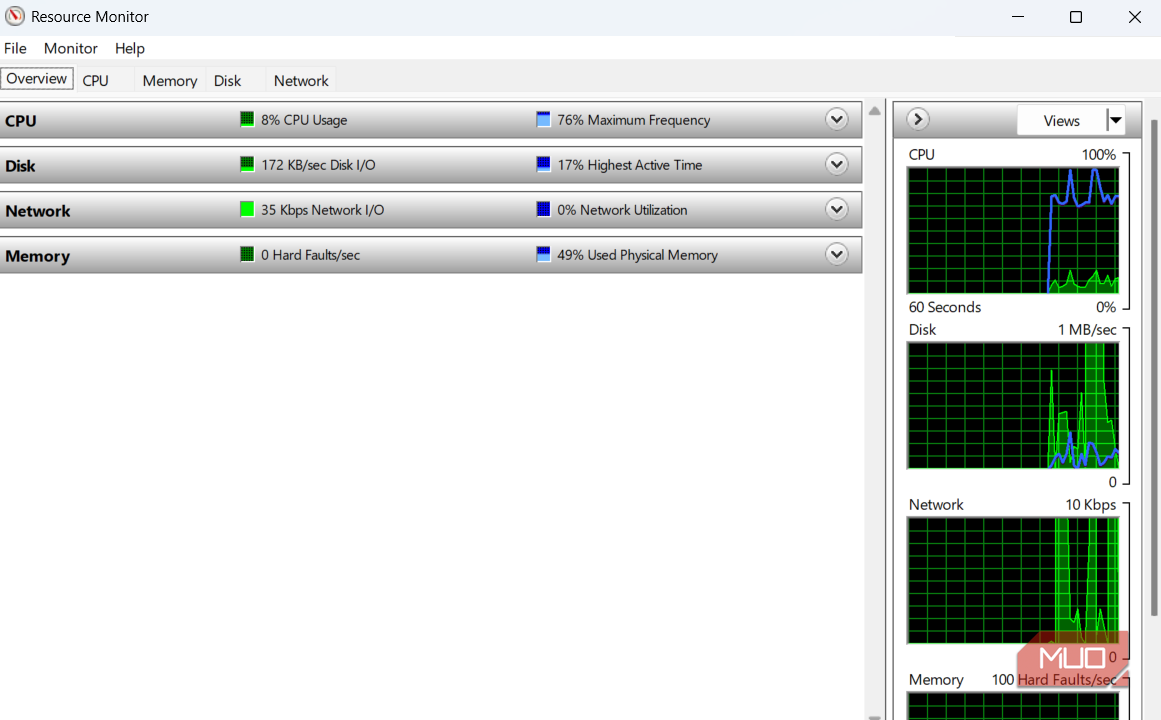The image size is (1161, 720).
Task: Maximize the Resource Monitor window
Action: (x=1076, y=16)
